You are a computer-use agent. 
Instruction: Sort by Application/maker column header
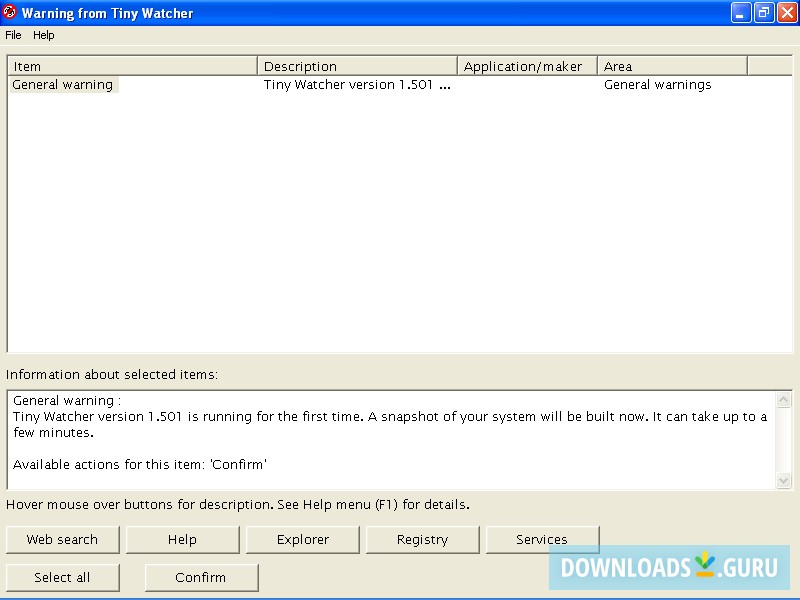[527, 66]
